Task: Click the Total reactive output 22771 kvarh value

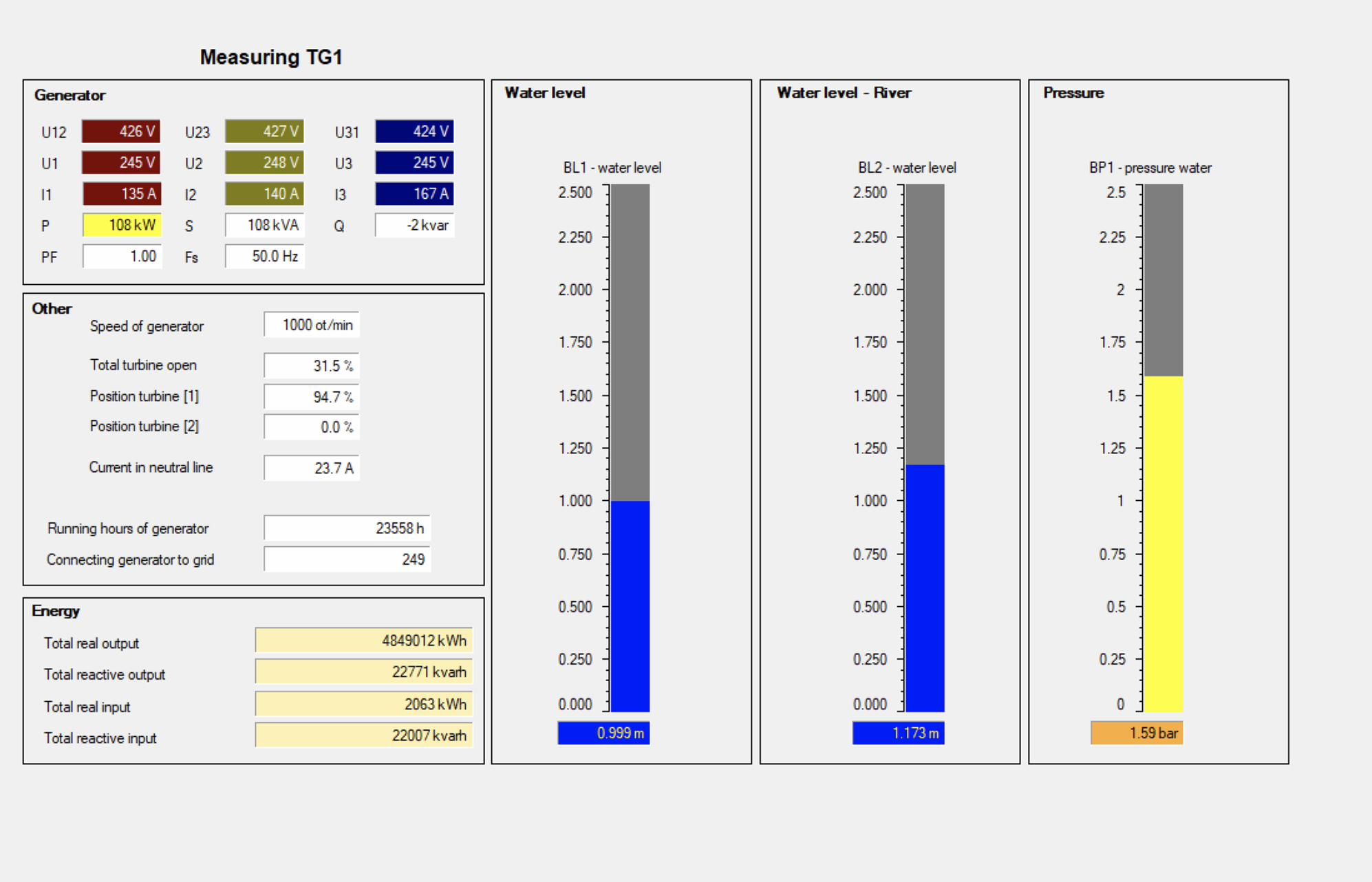Action: point(363,671)
